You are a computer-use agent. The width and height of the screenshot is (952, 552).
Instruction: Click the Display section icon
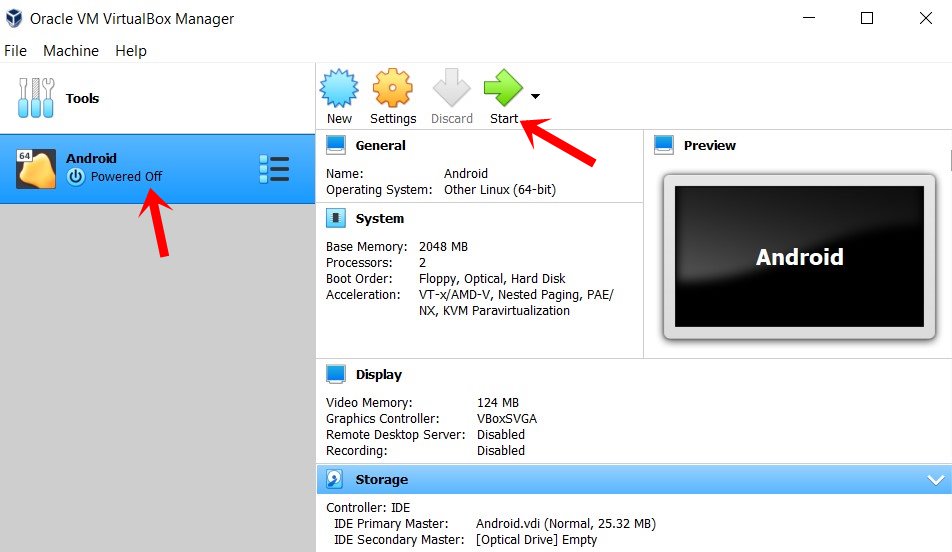(x=336, y=374)
